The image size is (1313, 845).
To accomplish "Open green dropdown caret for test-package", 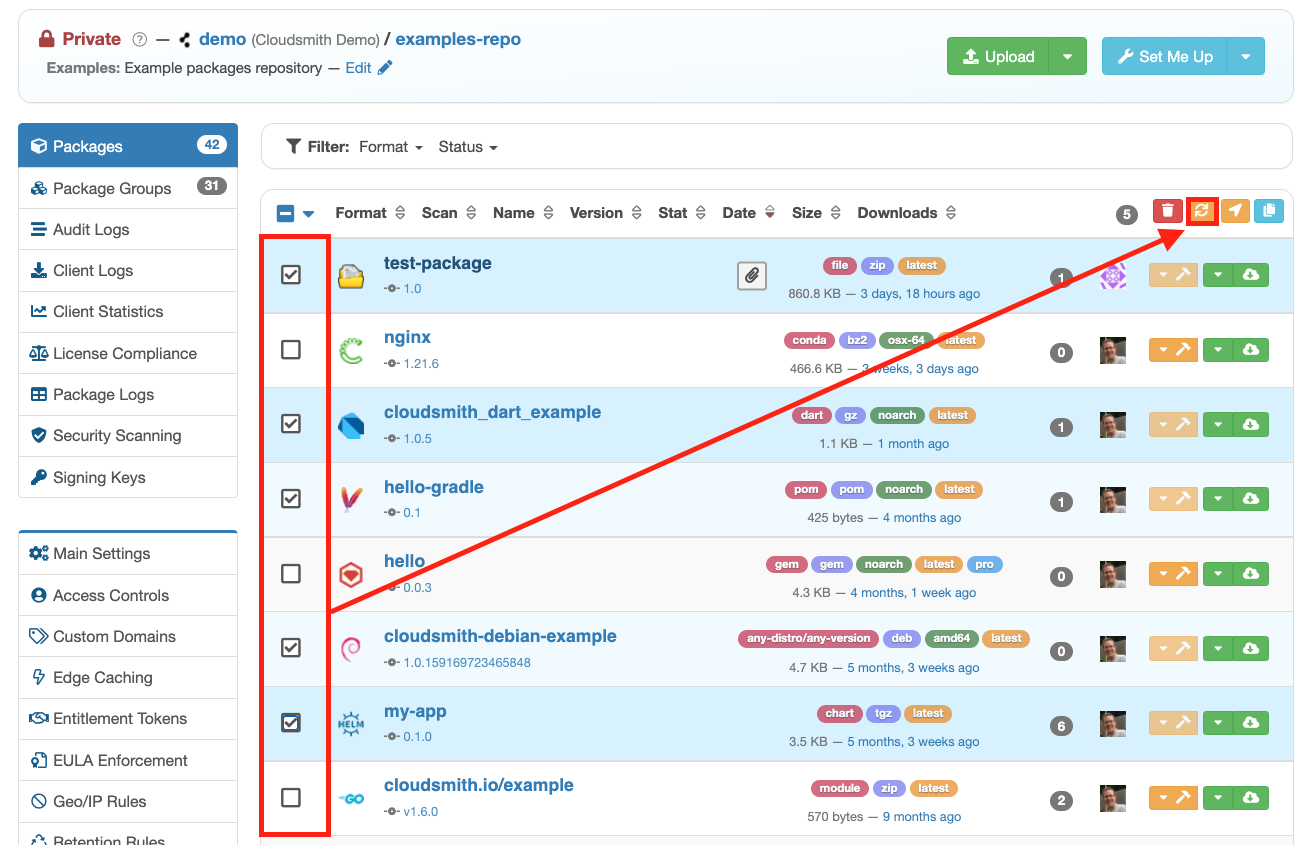I will tap(1218, 275).
